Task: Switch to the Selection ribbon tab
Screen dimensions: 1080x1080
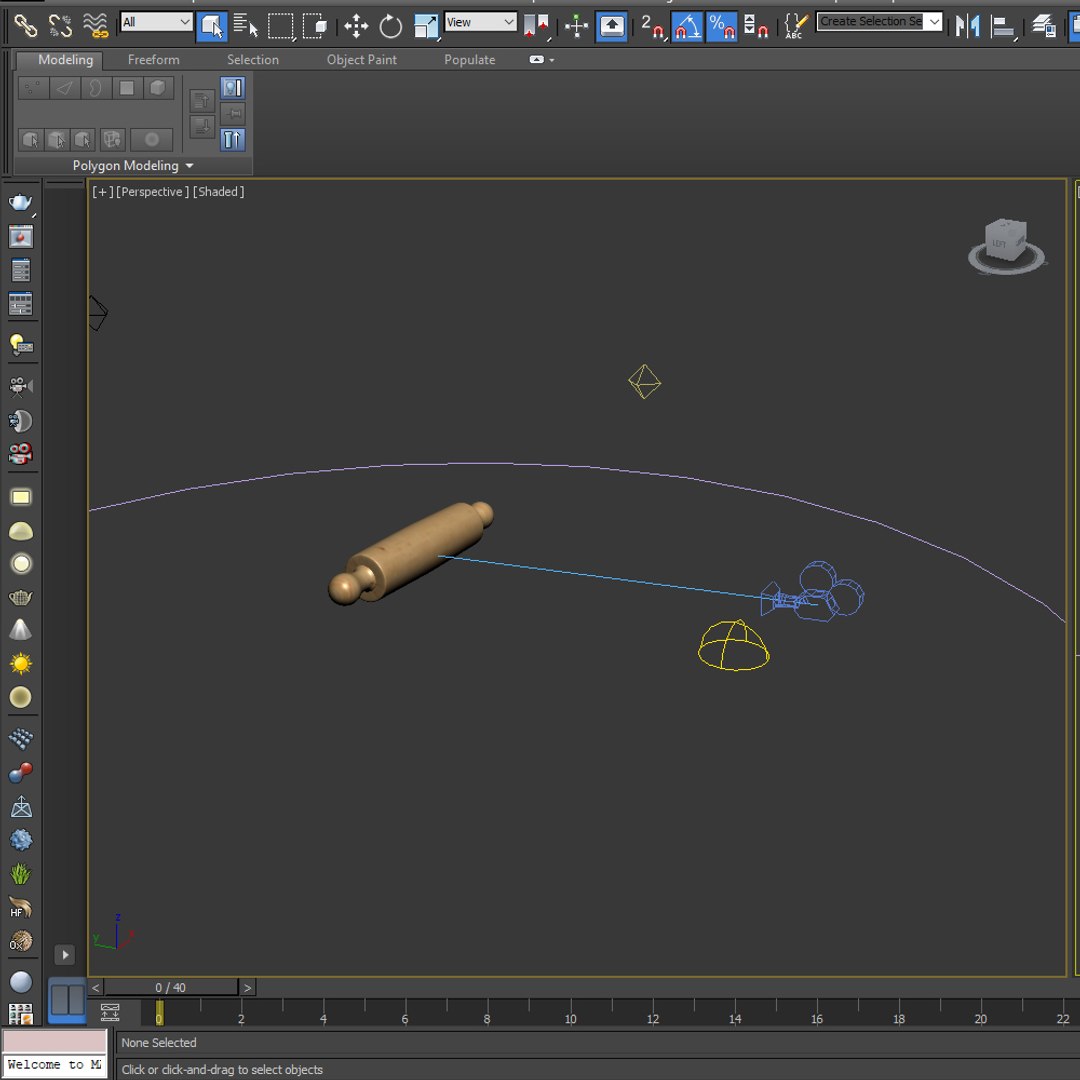Action: [x=253, y=60]
